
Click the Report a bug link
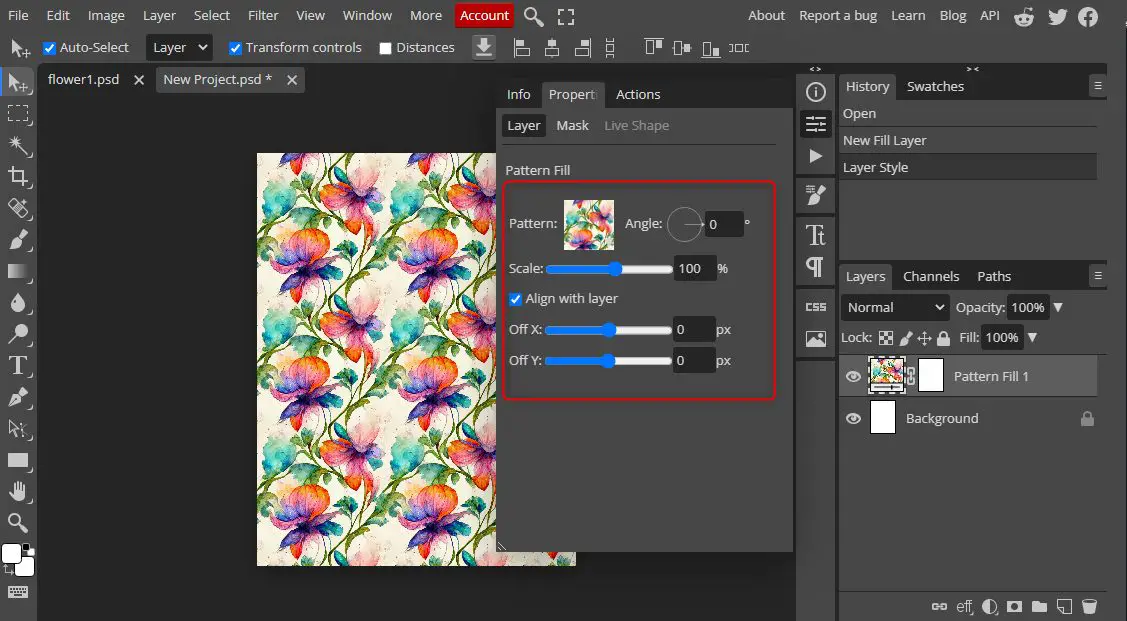click(838, 15)
